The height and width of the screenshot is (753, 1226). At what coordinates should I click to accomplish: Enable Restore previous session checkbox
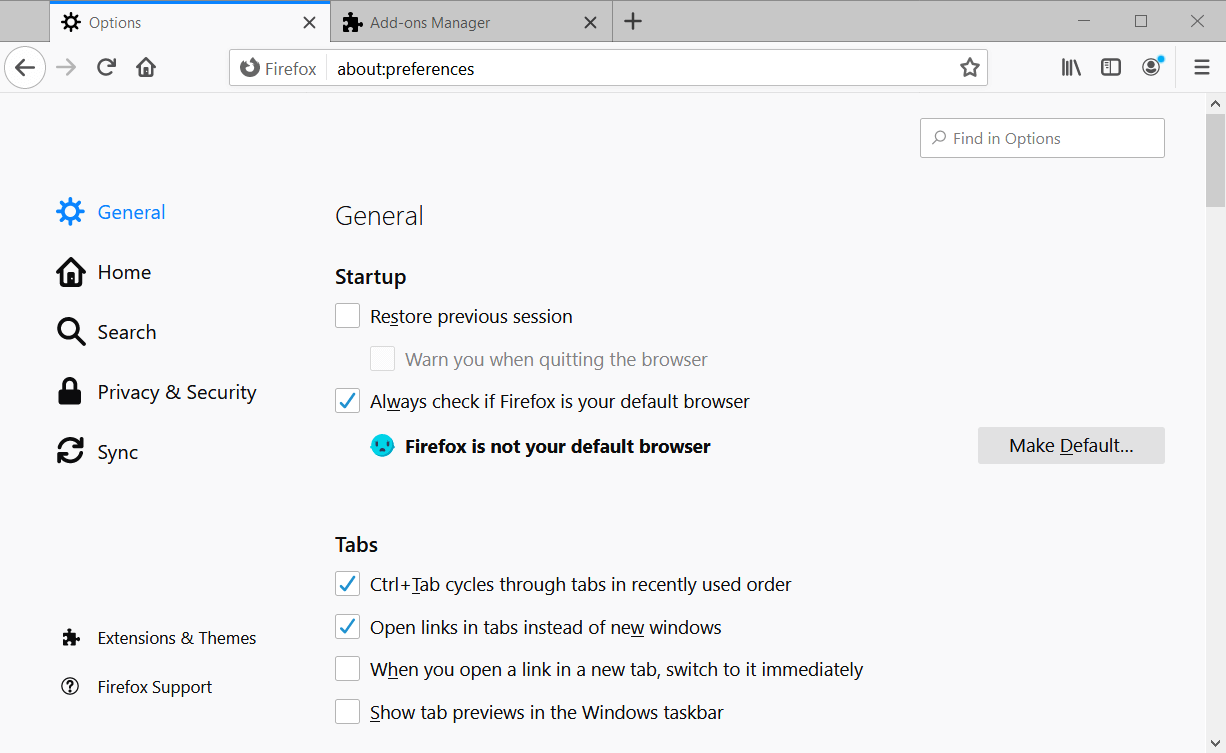click(x=347, y=316)
